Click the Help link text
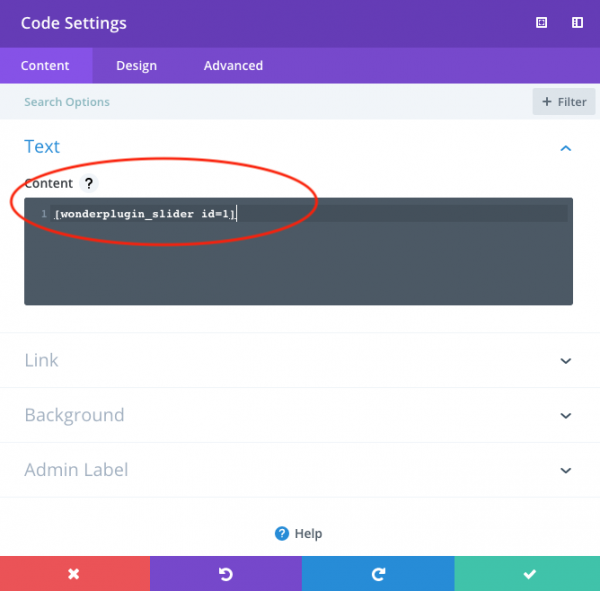This screenshot has height=591, width=600. coord(308,534)
